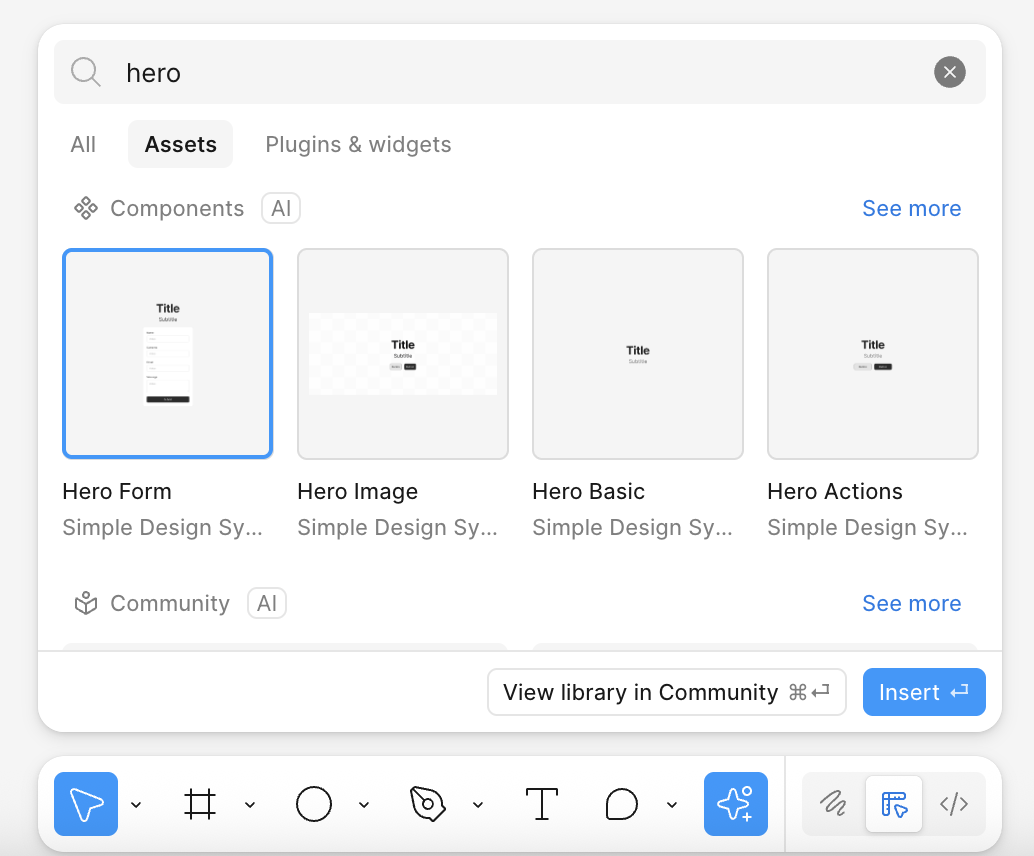This screenshot has height=856, width=1034.
Task: Choose the Ellipse shape tool
Action: tap(314, 804)
